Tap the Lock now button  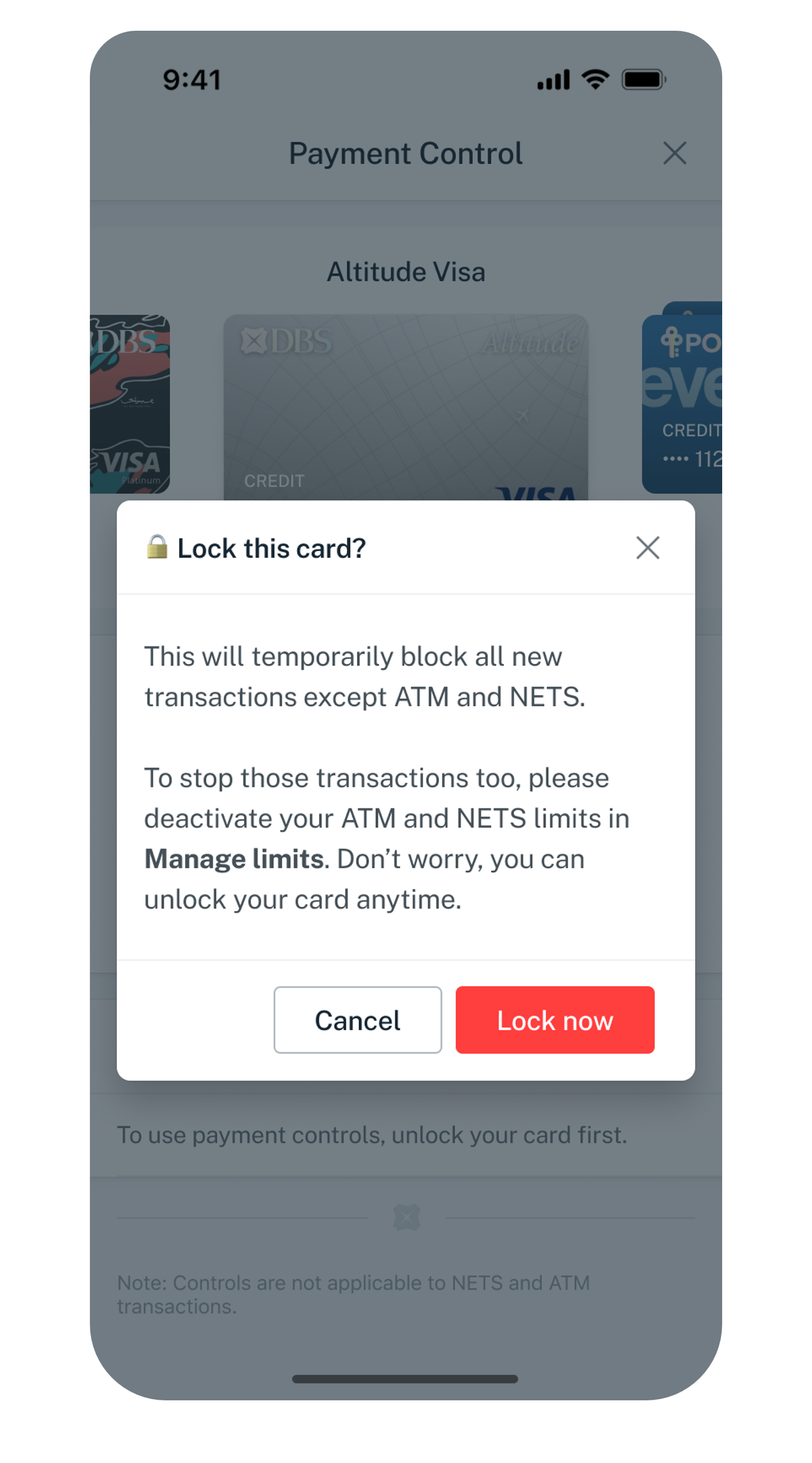[554, 1020]
